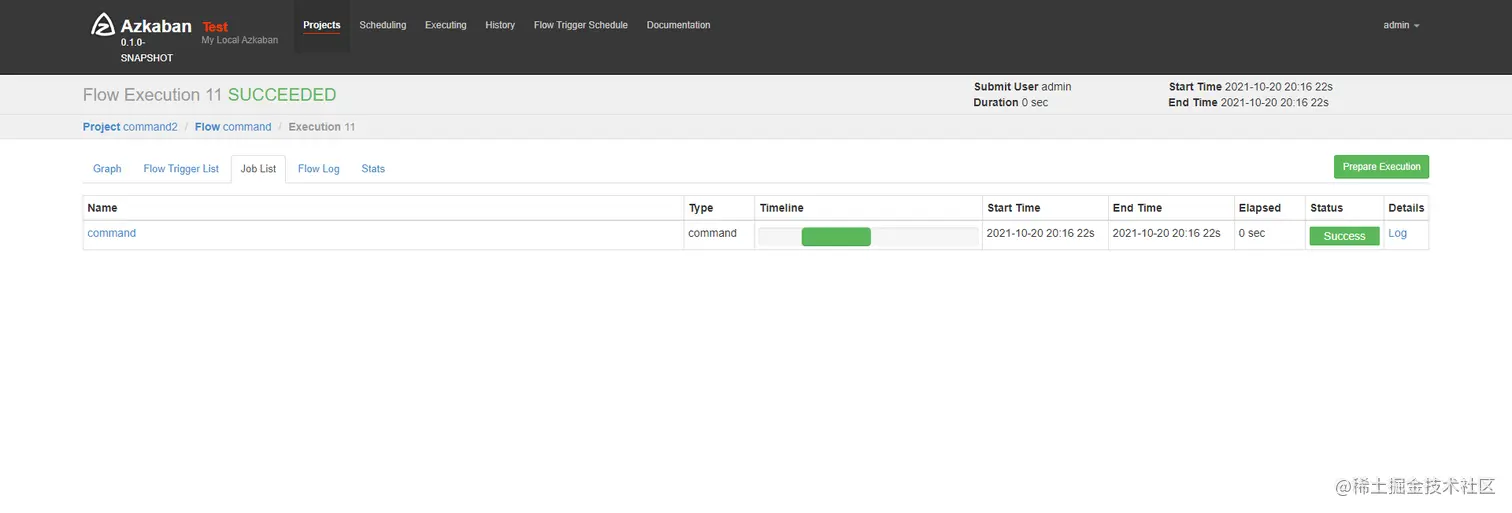Click the green timeline progress bar
Viewport: 1512px width, 513px height.
click(x=836, y=237)
